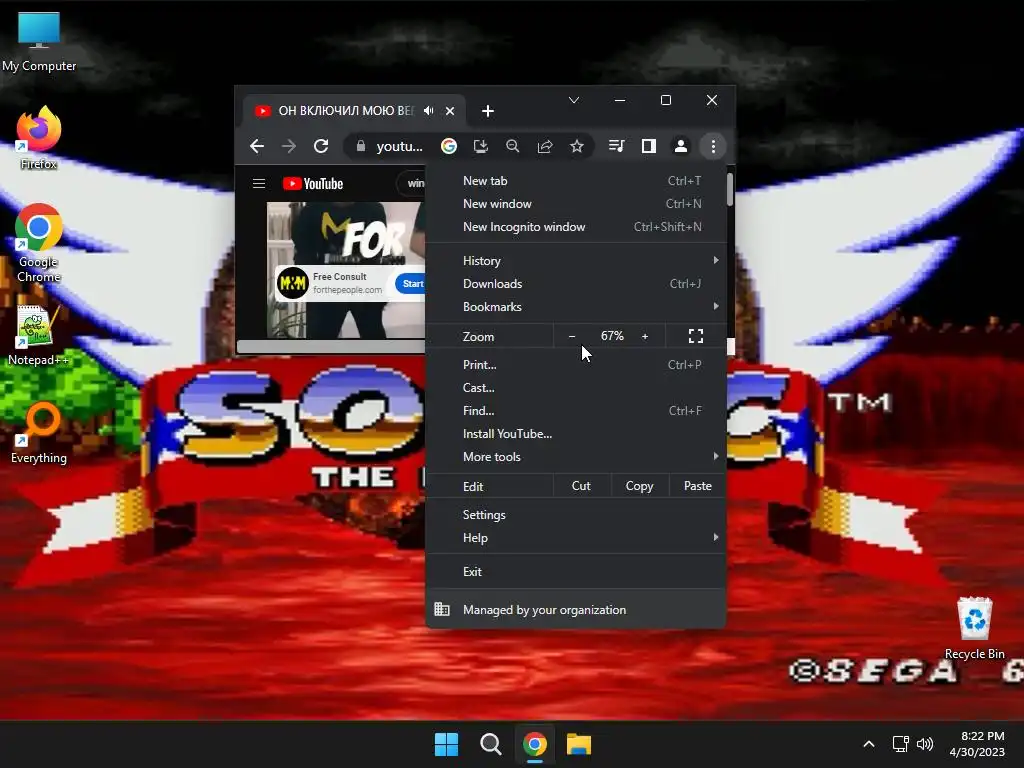Open the tab search chevron
The width and height of the screenshot is (1024, 768).
573,100
